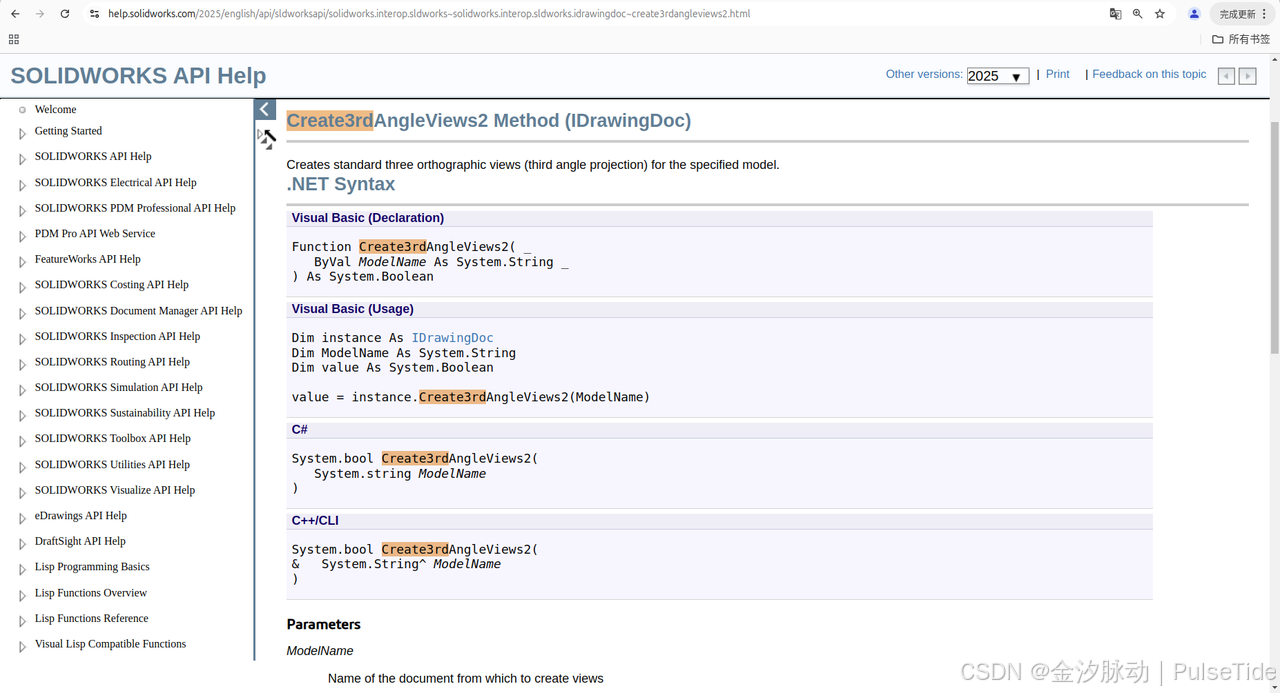Viewport: 1280px width, 693px height.
Task: Click the Visual Basic (Usage) section header
Action: (x=719, y=309)
